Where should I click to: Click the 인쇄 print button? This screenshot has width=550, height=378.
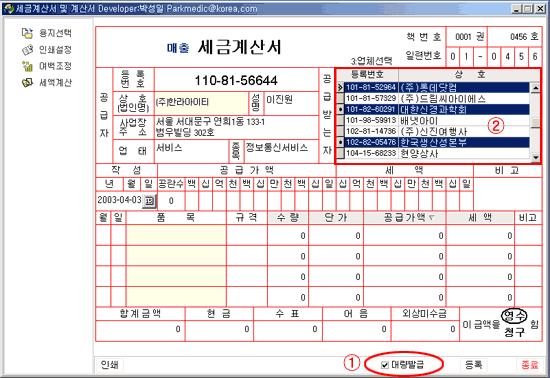[x=109, y=365]
